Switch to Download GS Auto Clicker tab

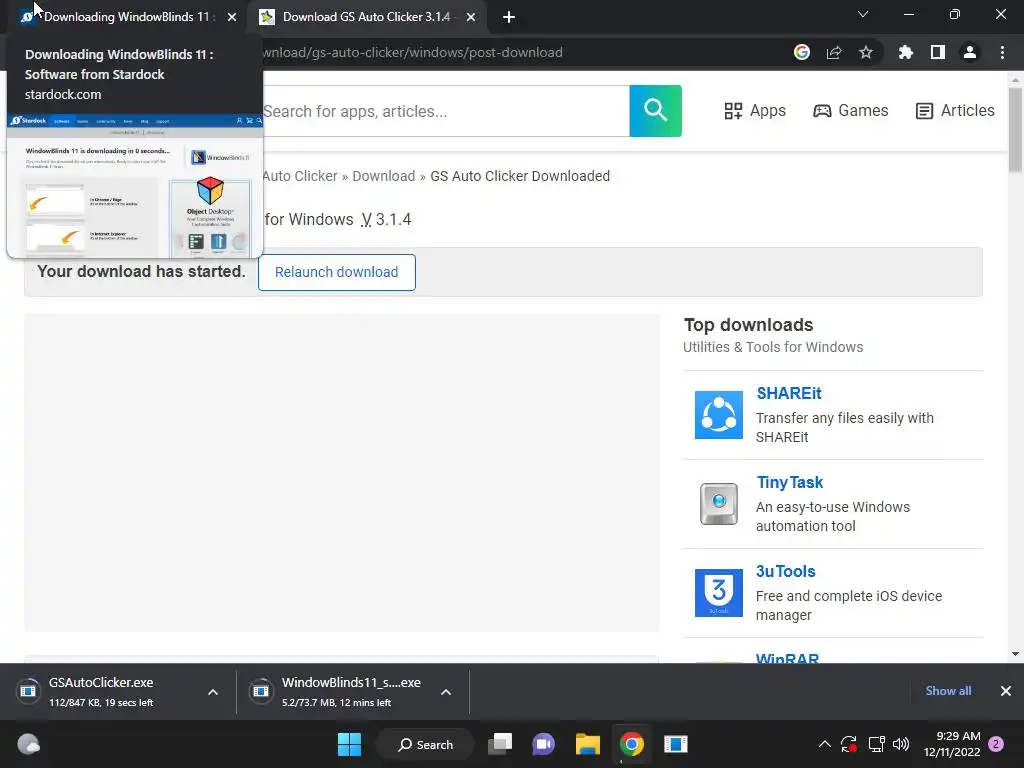[366, 17]
